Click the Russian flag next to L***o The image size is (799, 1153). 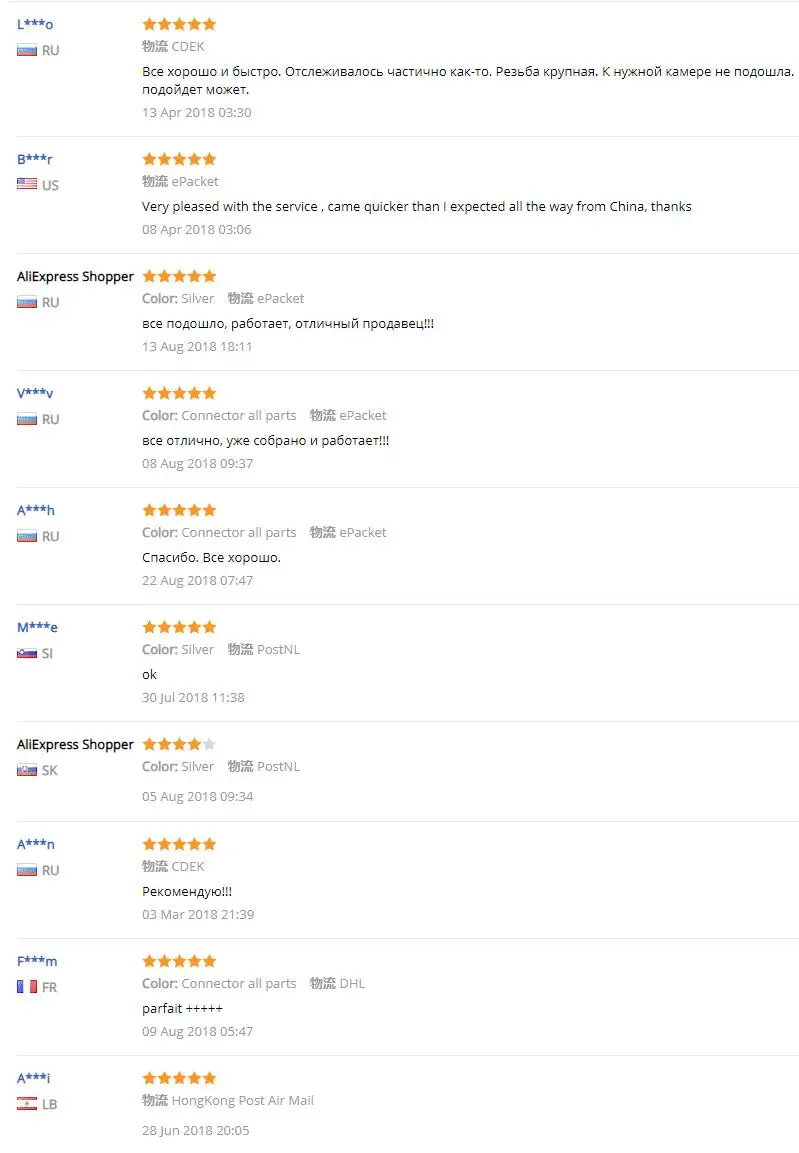click(x=27, y=51)
